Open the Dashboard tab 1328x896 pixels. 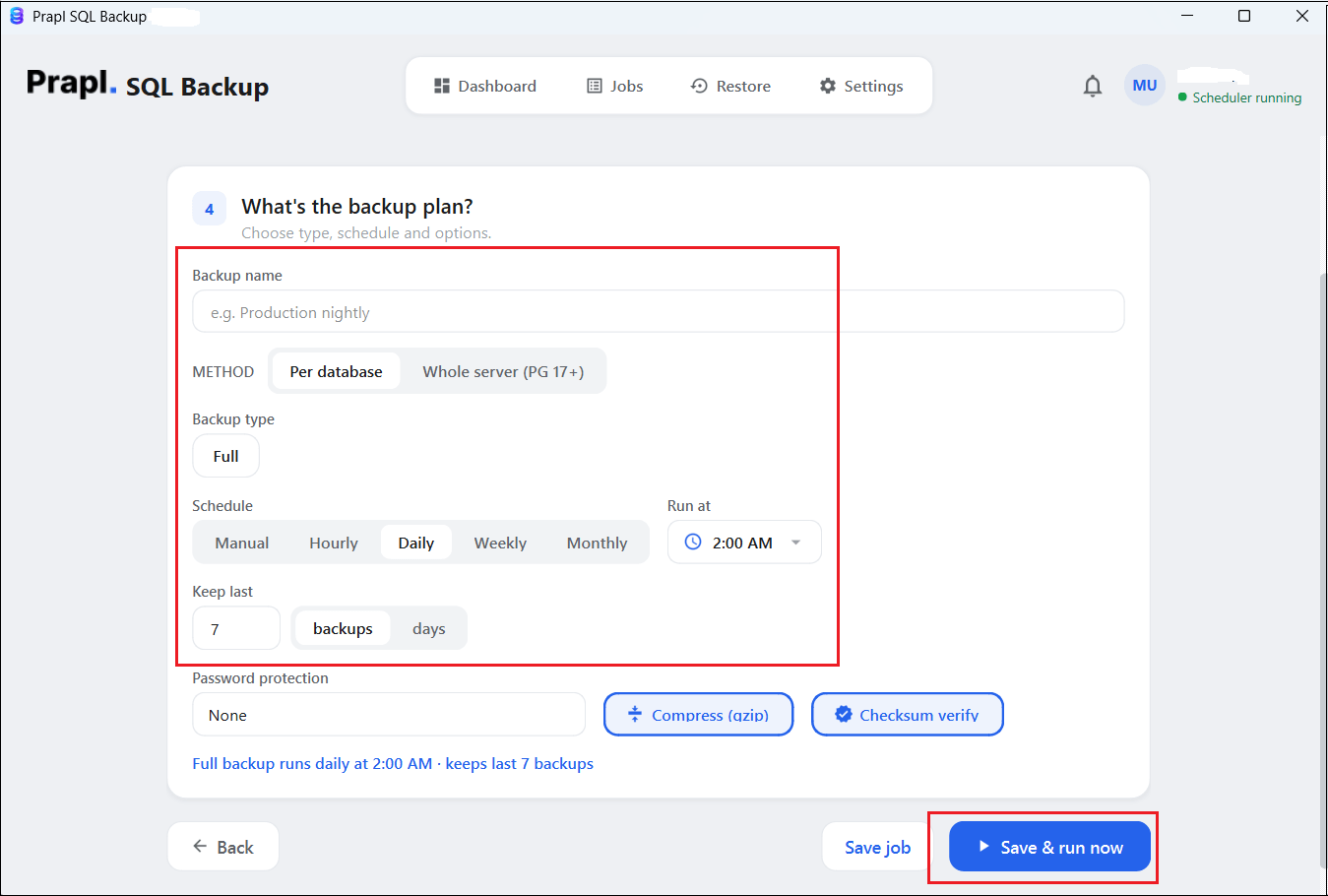[x=485, y=87]
